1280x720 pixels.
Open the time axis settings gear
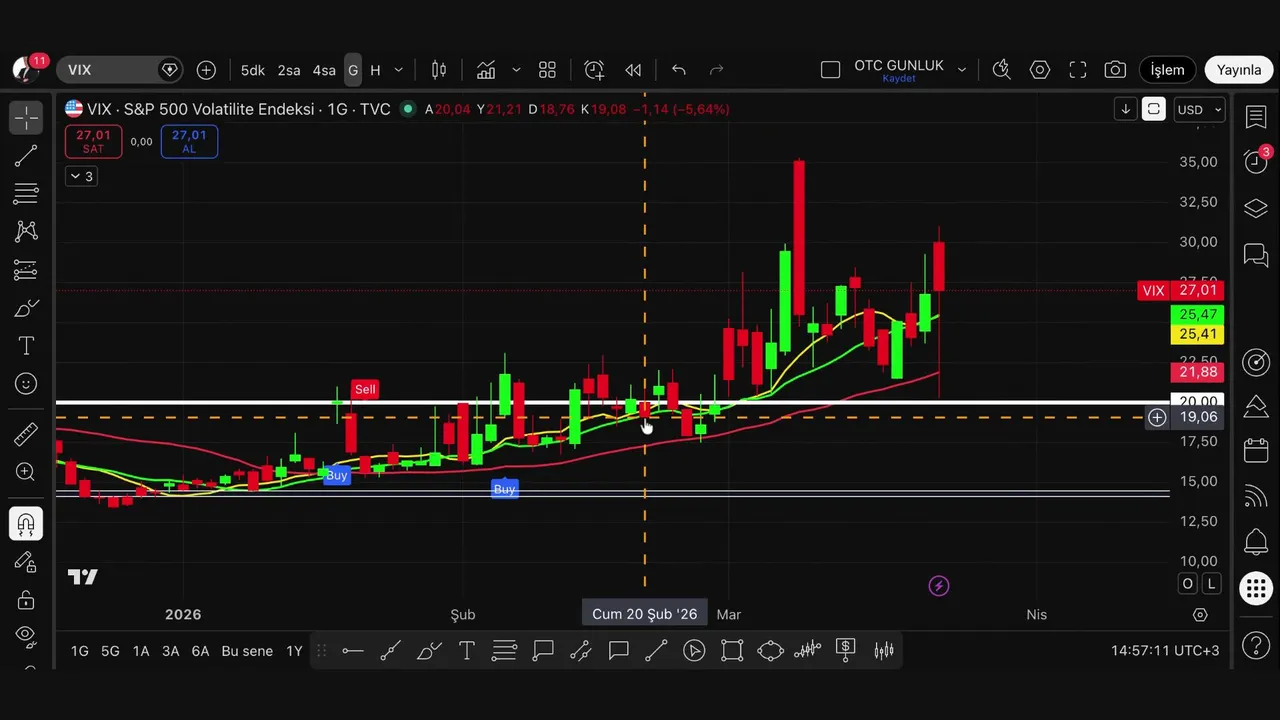click(x=1200, y=615)
